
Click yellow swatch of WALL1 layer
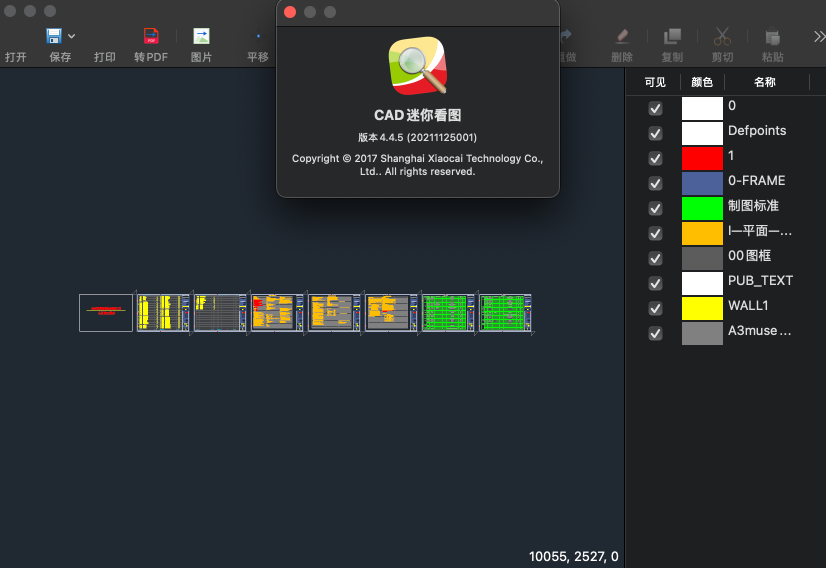[x=702, y=308]
